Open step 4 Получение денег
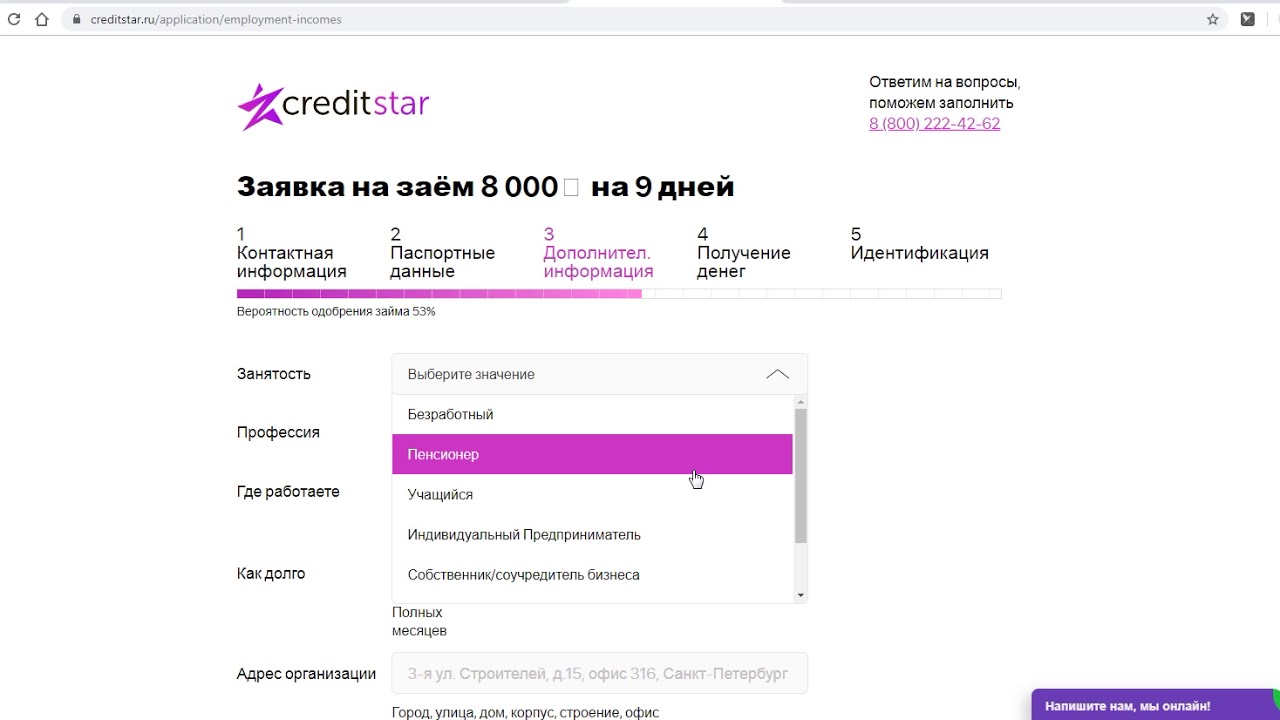This screenshot has height=720, width=1280. pyautogui.click(x=743, y=253)
